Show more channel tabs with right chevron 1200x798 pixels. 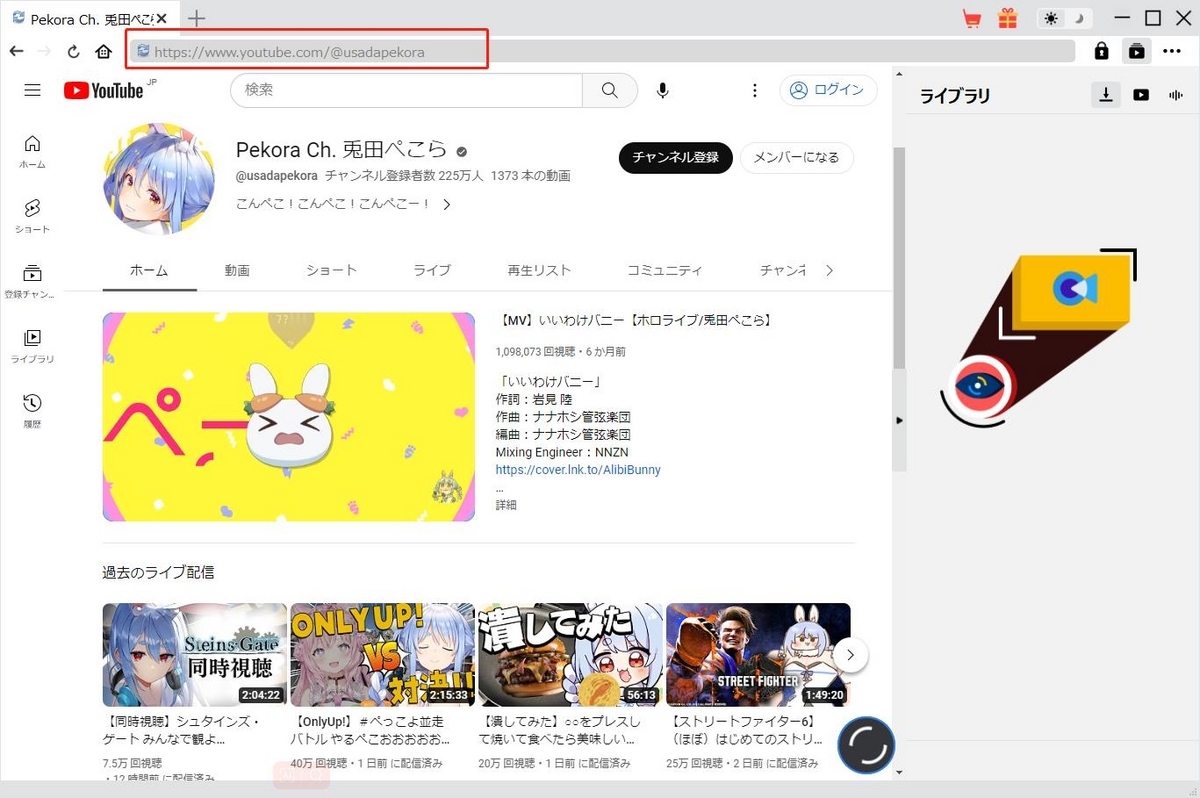[829, 270]
